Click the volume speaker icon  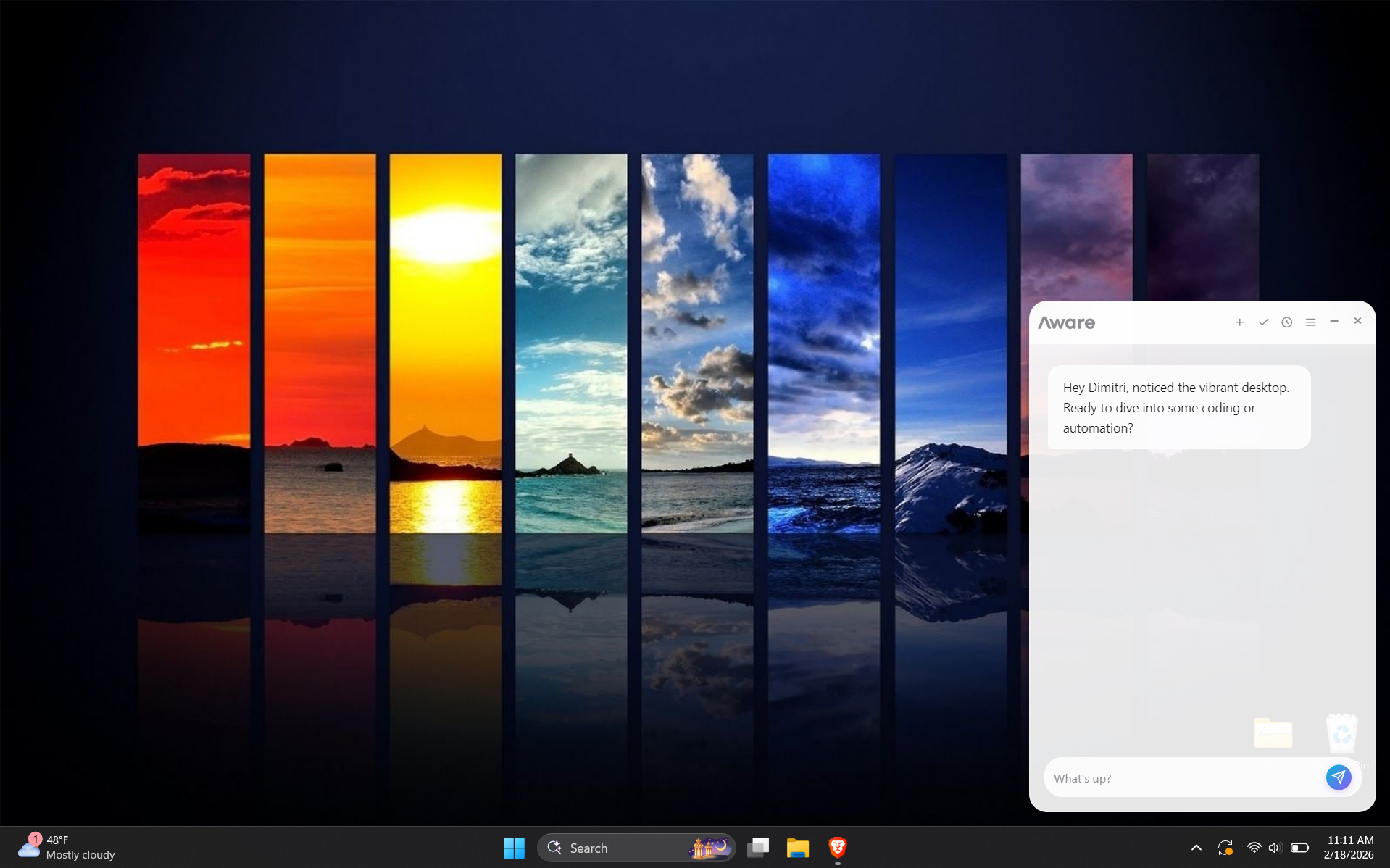[1275, 848]
